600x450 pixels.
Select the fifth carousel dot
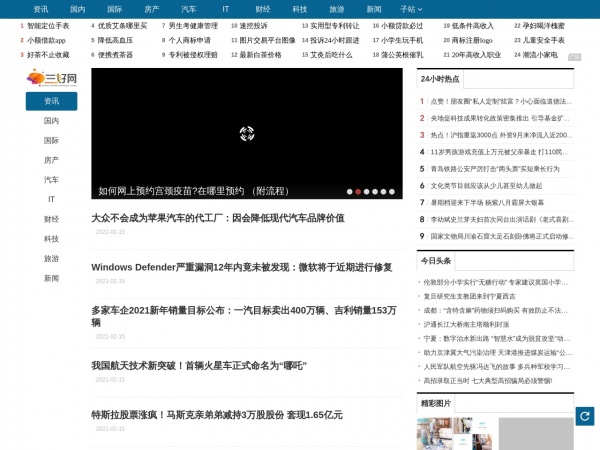pos(383,192)
